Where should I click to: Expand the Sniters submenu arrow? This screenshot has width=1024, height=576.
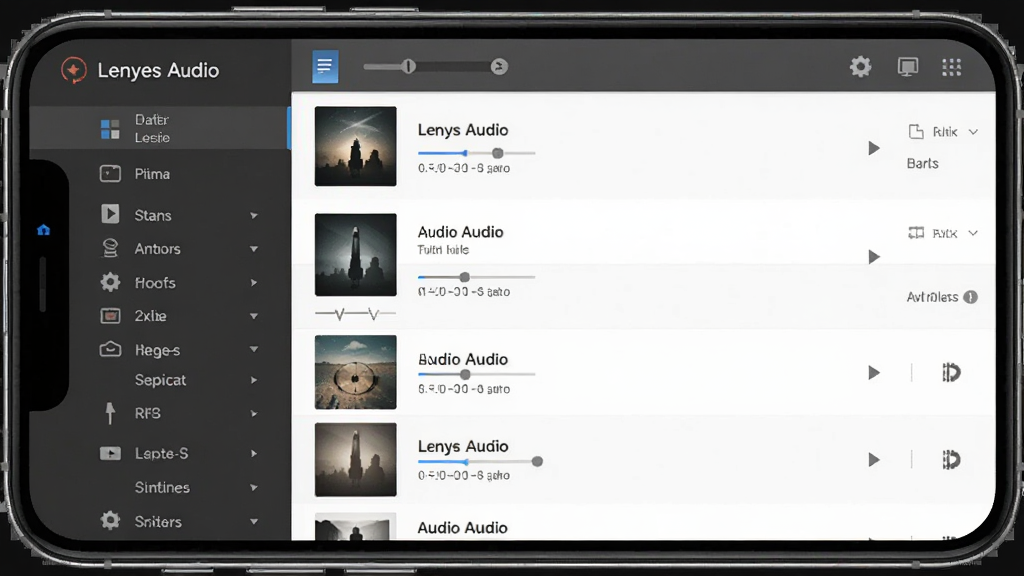coord(254,521)
